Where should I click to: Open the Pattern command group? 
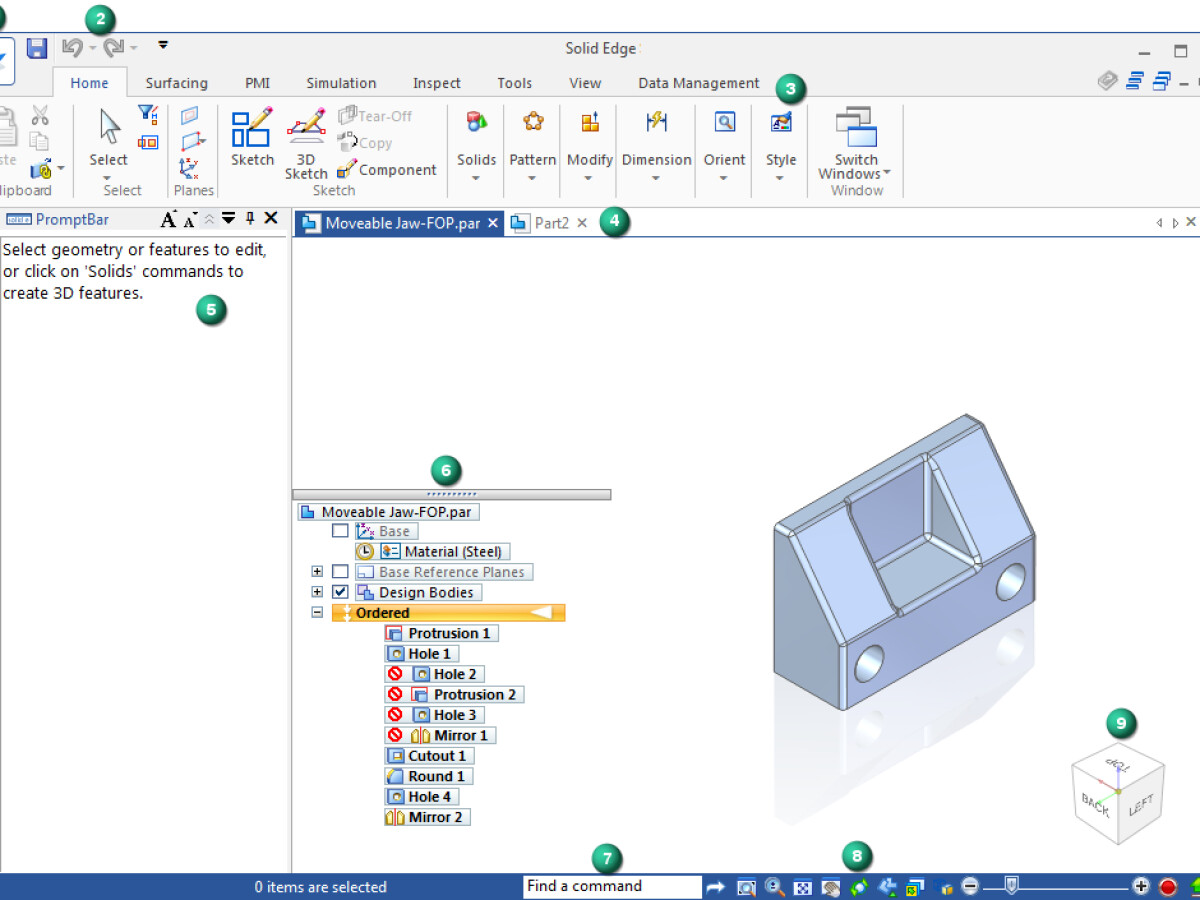pyautogui.click(x=533, y=144)
